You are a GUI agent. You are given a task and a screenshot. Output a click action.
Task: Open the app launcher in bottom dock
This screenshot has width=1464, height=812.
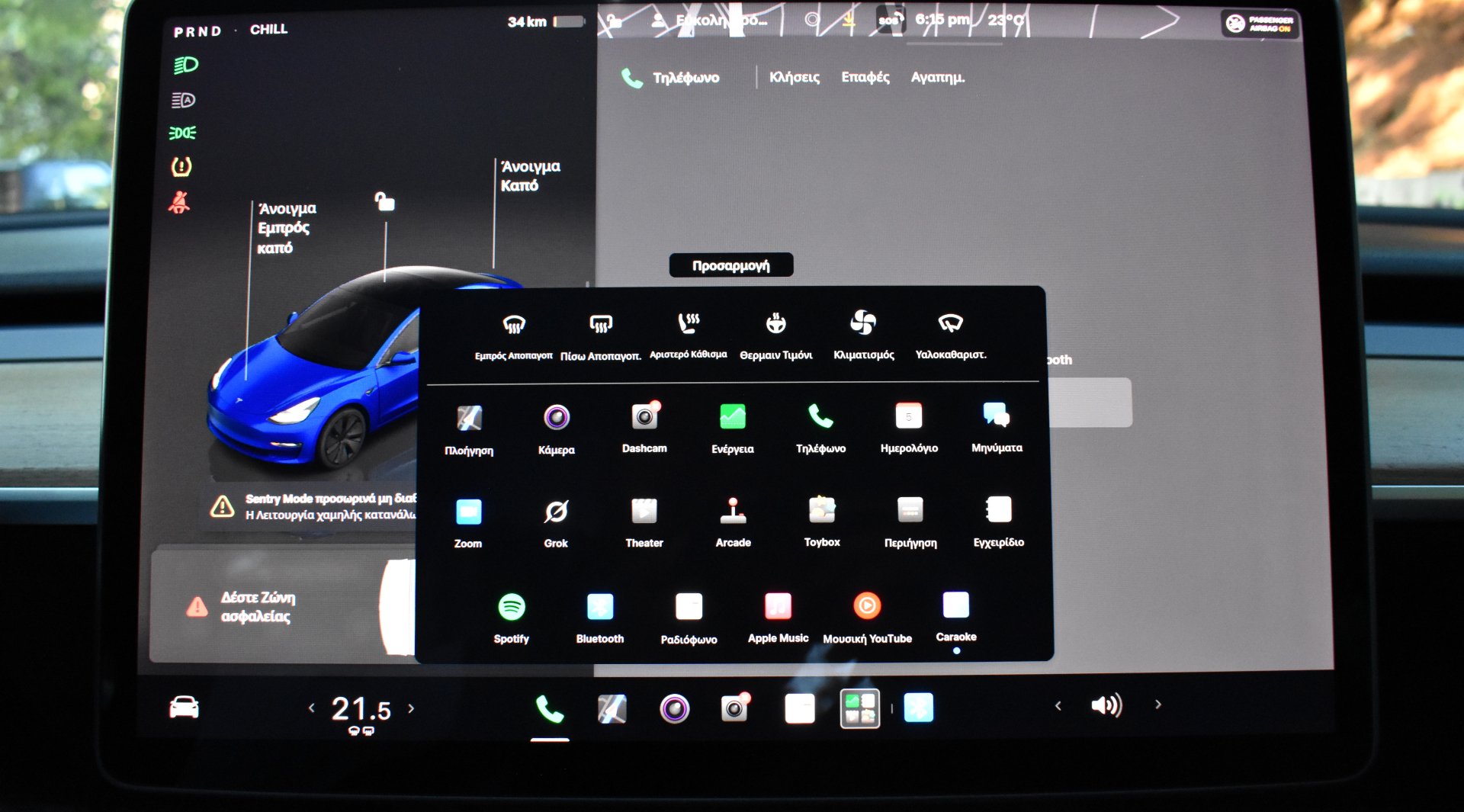tap(860, 708)
